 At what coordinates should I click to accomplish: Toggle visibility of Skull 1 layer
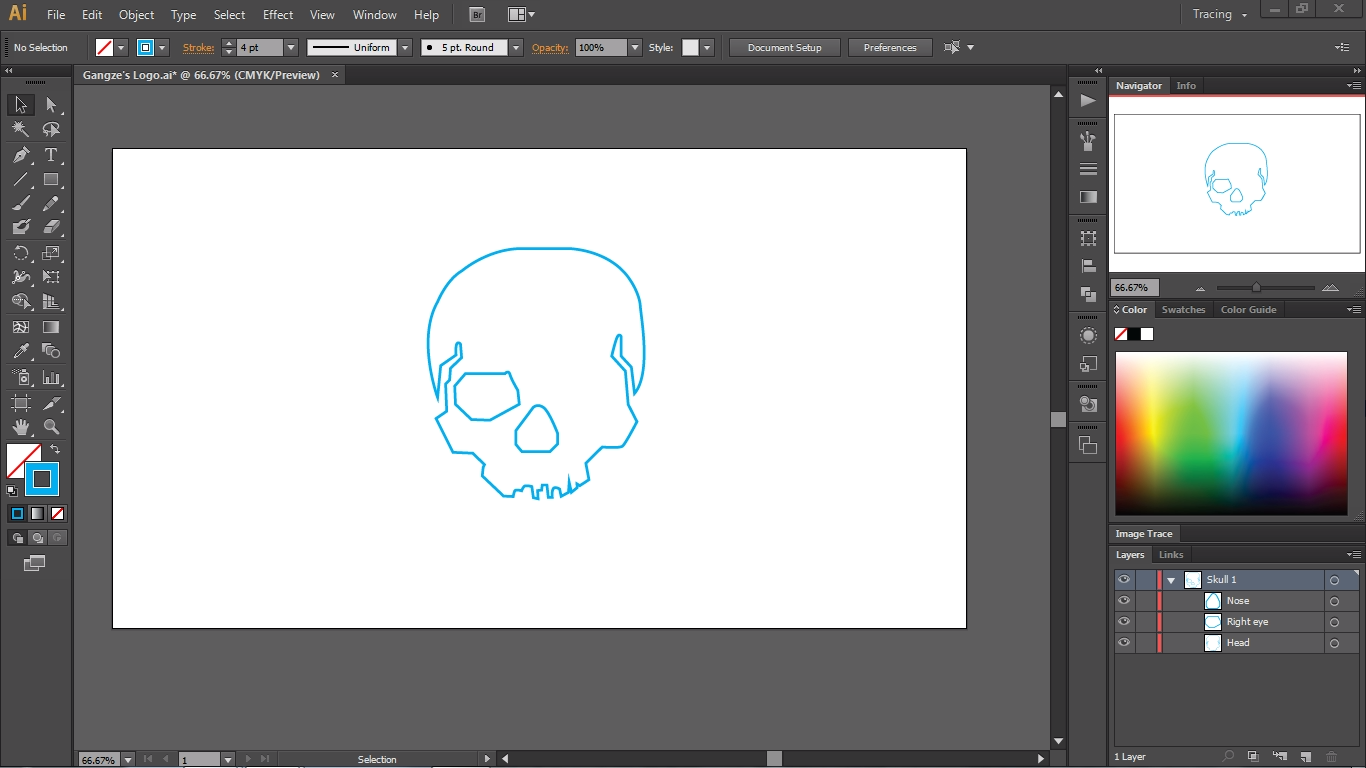(x=1124, y=580)
